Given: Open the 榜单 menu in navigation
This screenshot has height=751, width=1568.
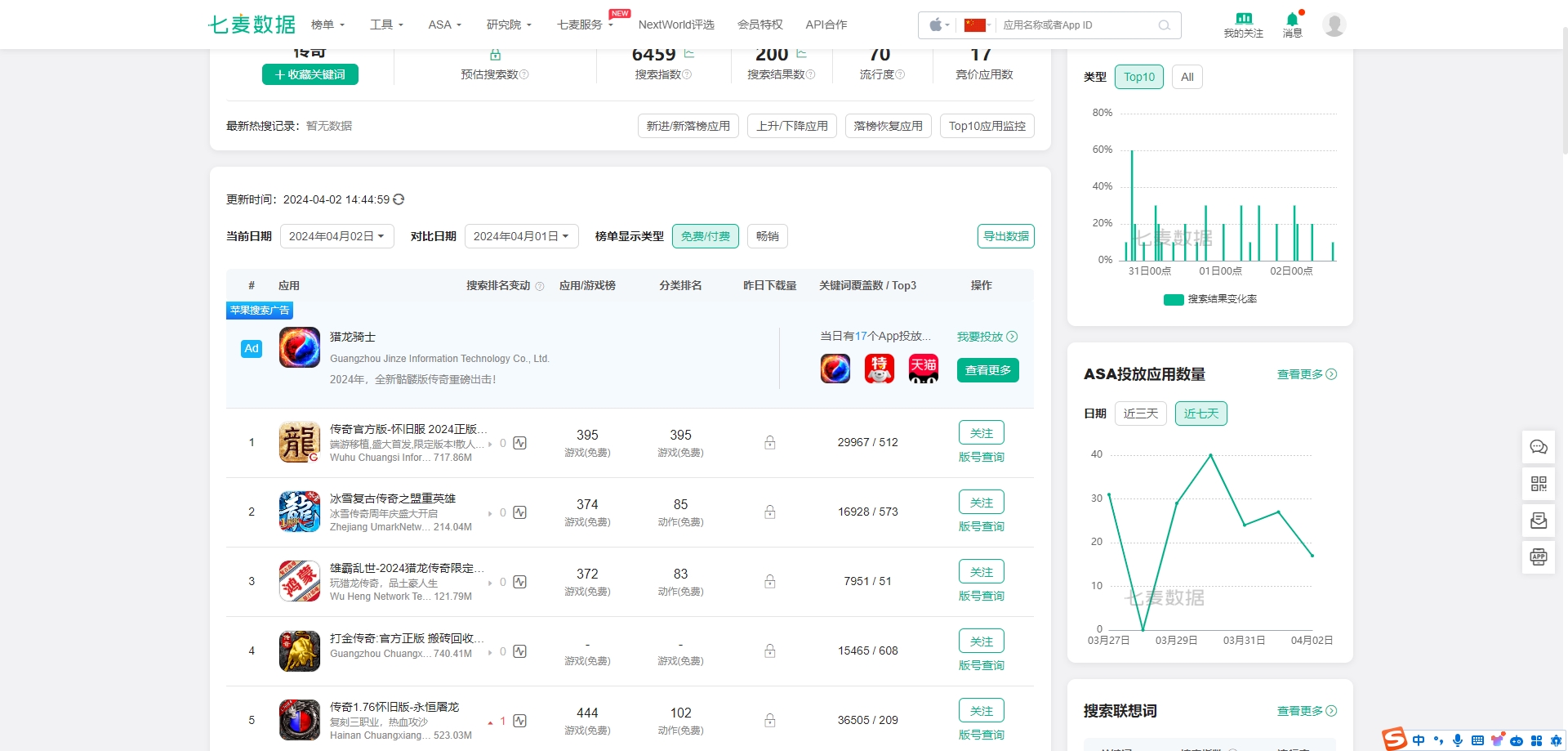Looking at the screenshot, I should (x=327, y=25).
